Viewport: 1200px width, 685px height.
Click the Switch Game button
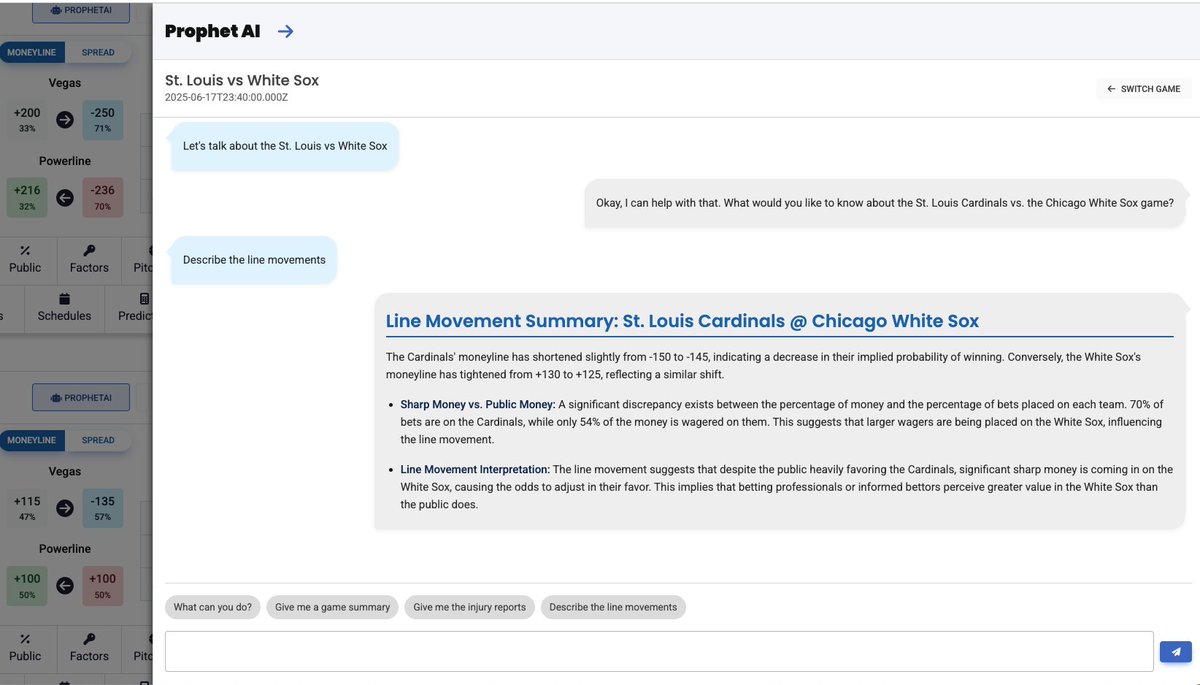[1143, 89]
